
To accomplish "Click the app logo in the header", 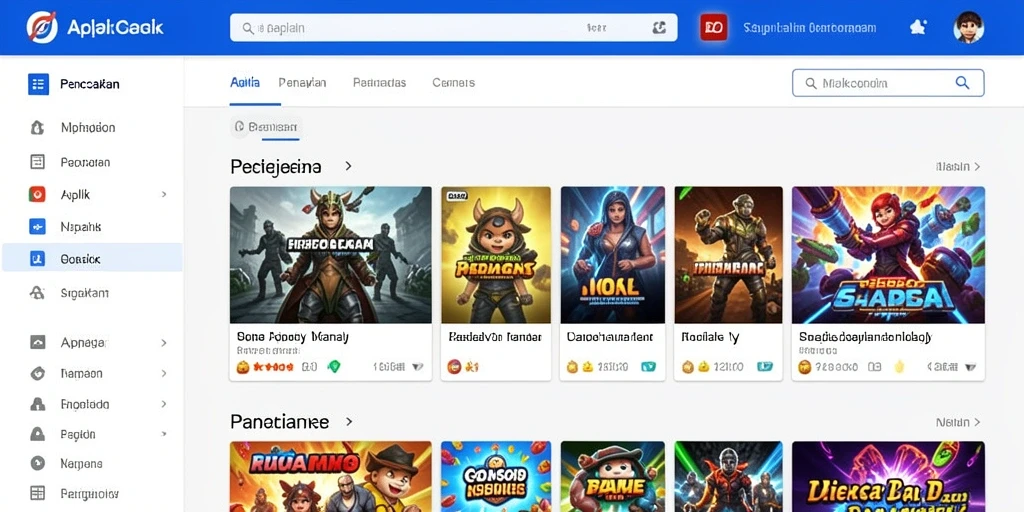I will coord(42,27).
